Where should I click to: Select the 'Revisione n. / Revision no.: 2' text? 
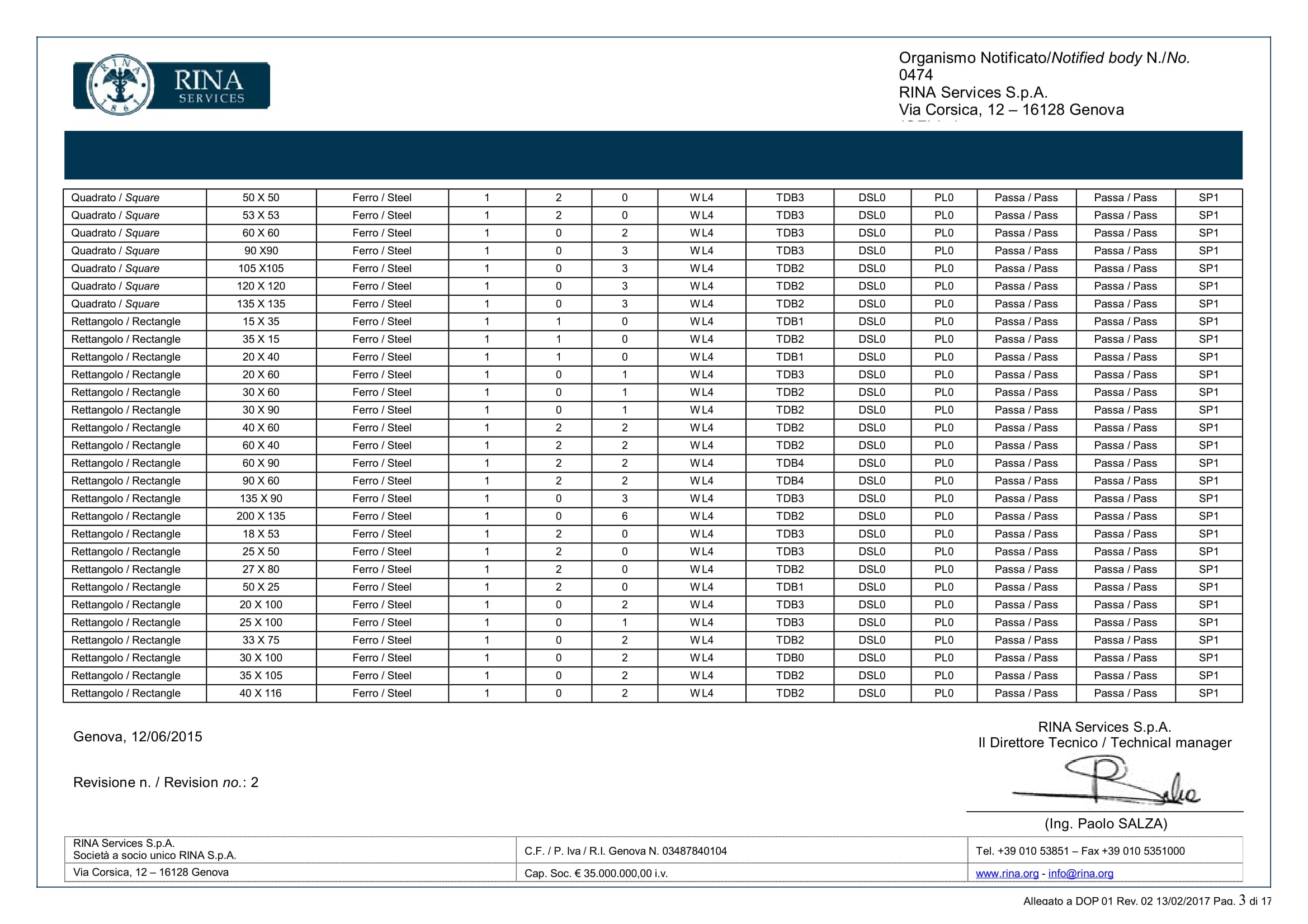pos(165,782)
